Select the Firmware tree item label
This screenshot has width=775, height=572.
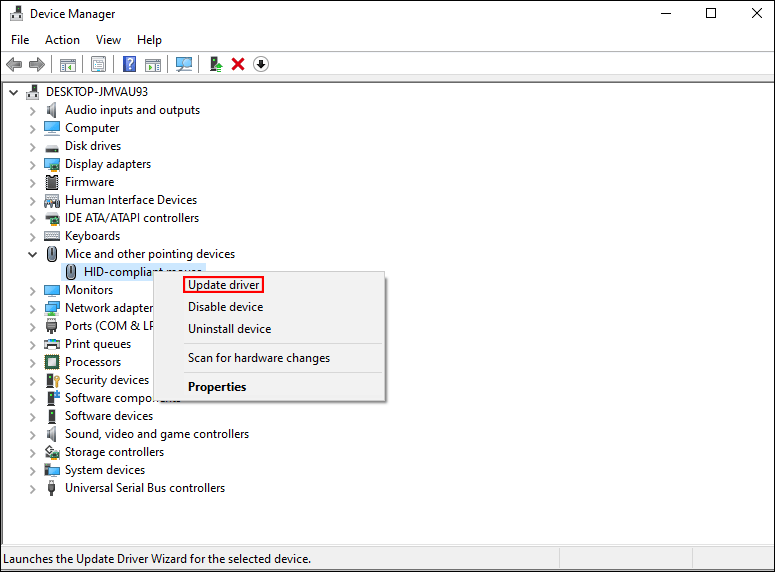pos(89,182)
